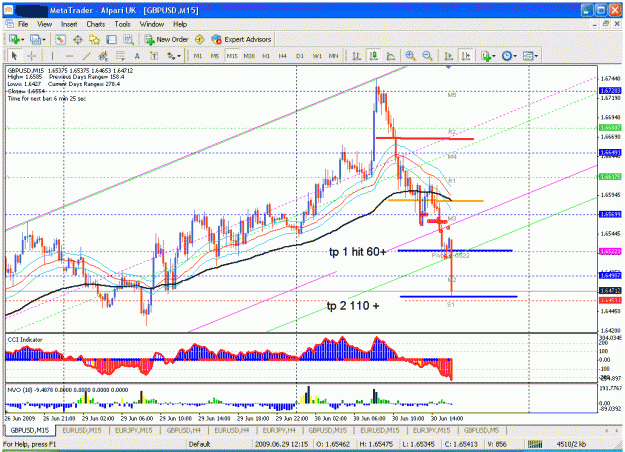625x452 pixels.
Task: Open the Strategy Tester icon
Action: pos(128,39)
